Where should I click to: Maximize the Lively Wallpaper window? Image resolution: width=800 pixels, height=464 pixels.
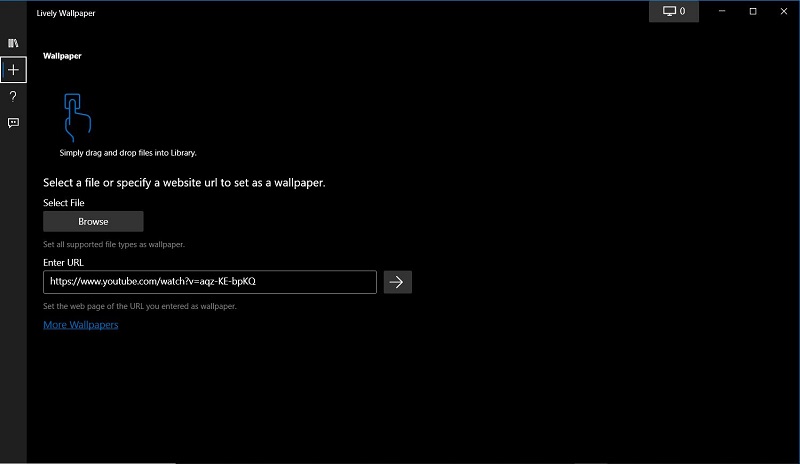pos(753,11)
